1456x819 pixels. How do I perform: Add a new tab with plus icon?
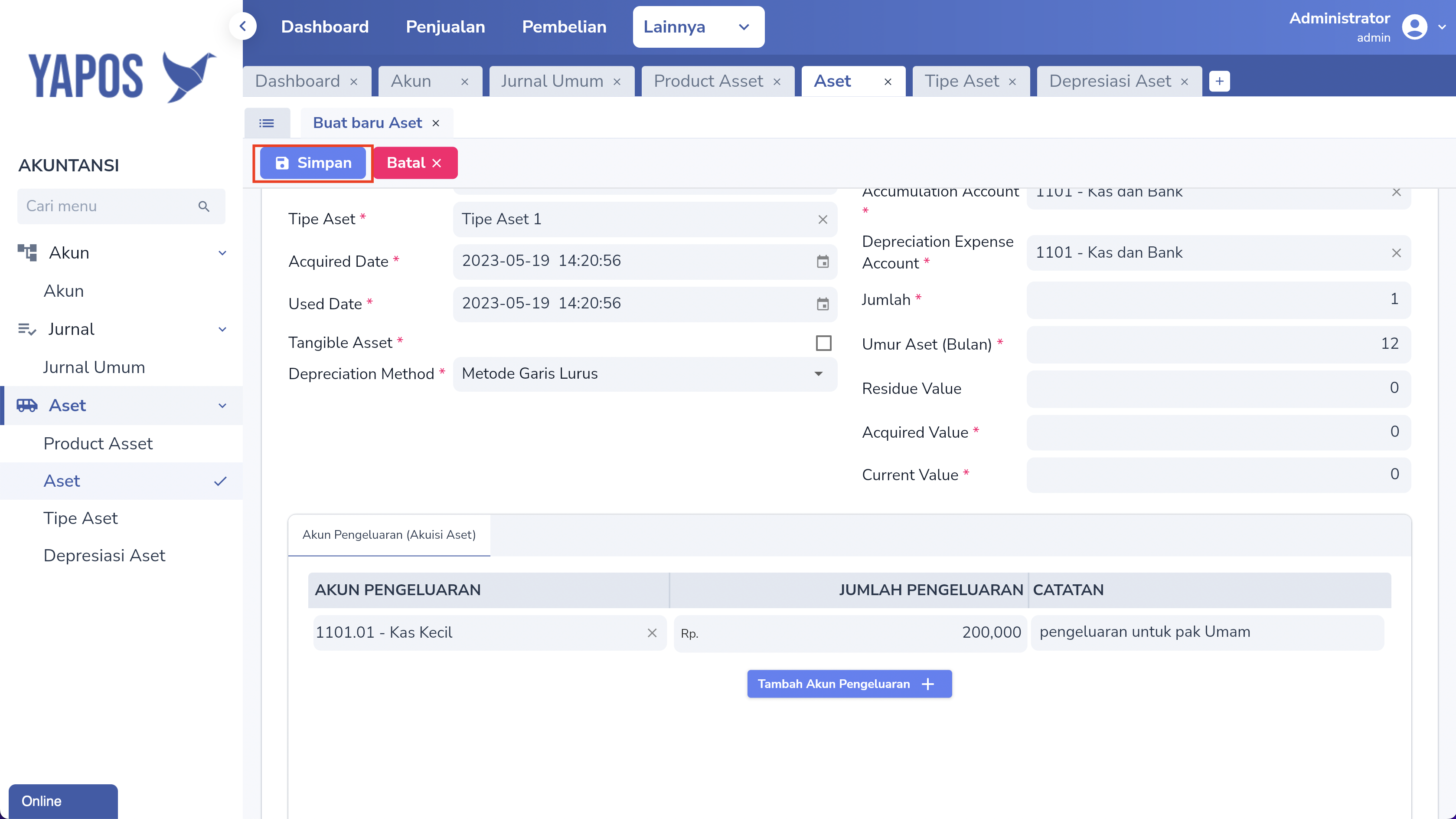click(x=1219, y=81)
